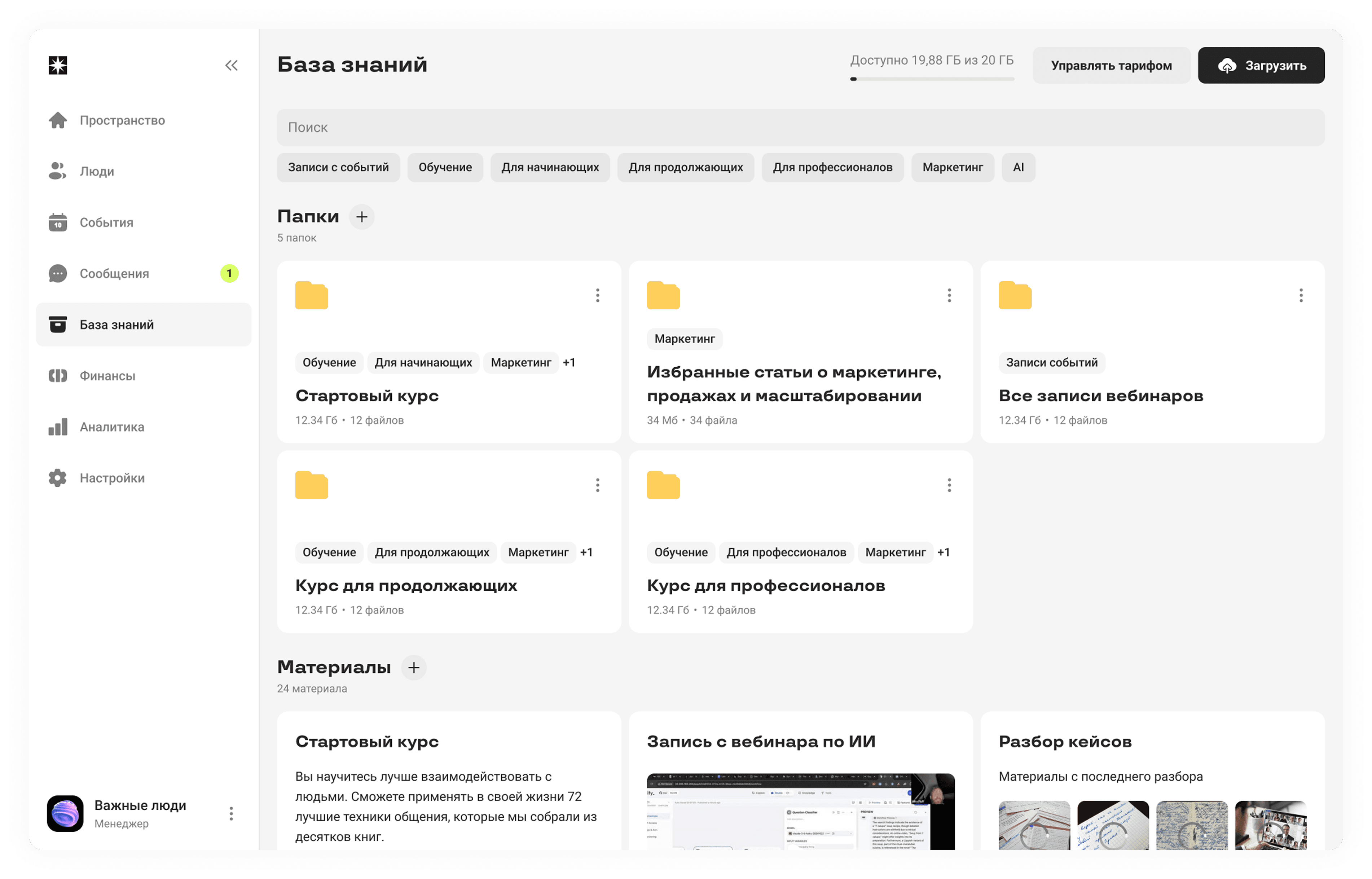Open three-dot menu for Курс для профессионалов

pyautogui.click(x=949, y=485)
